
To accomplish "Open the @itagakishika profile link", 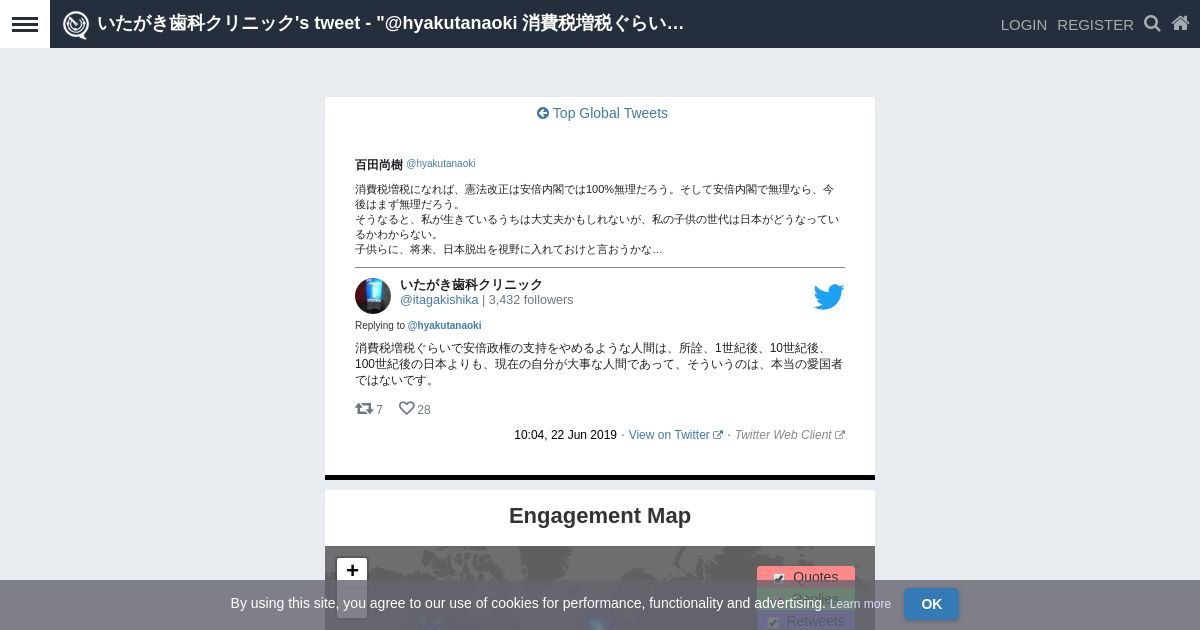I will pyautogui.click(x=439, y=300).
